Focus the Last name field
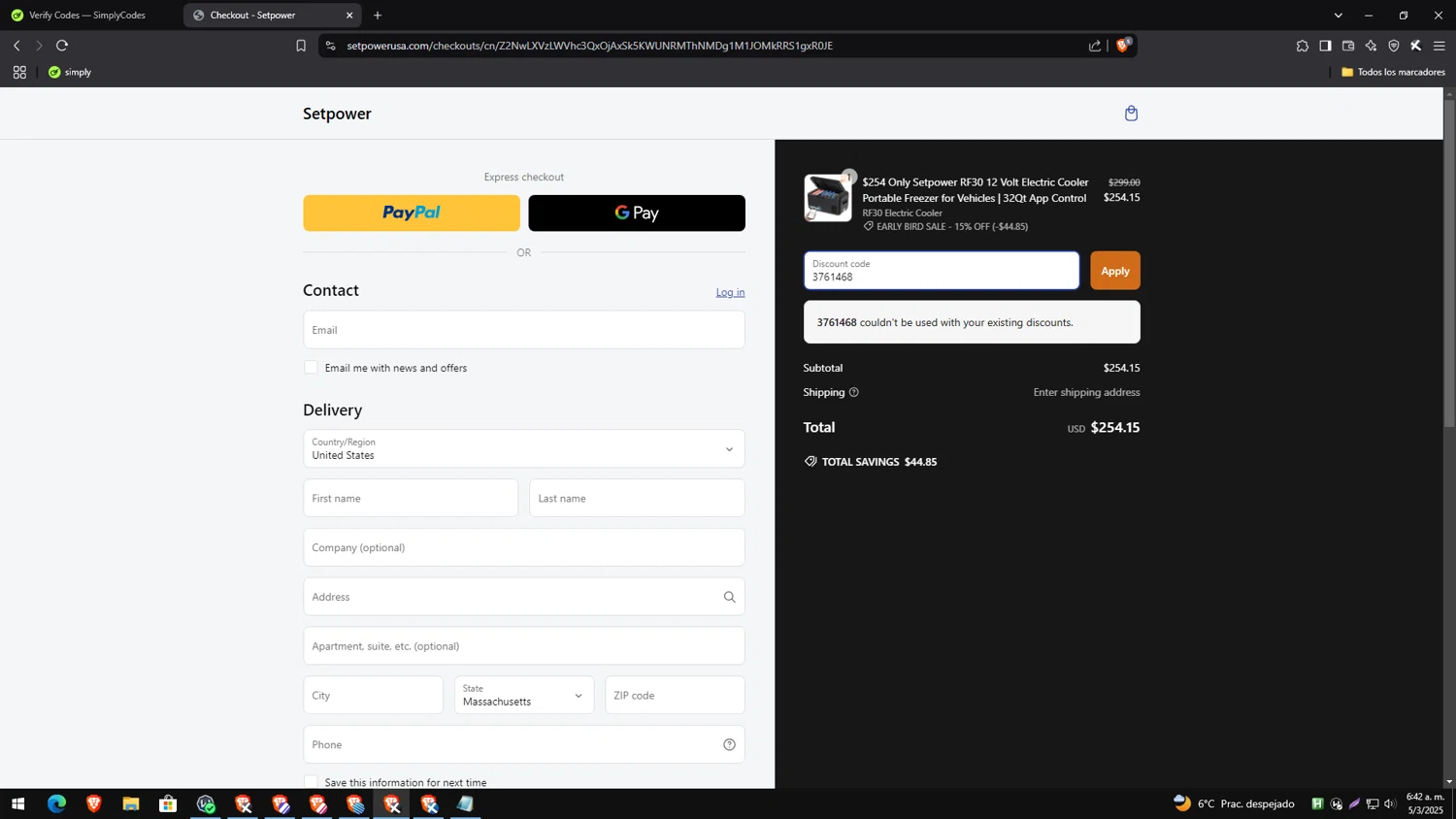1456x819 pixels. click(637, 498)
